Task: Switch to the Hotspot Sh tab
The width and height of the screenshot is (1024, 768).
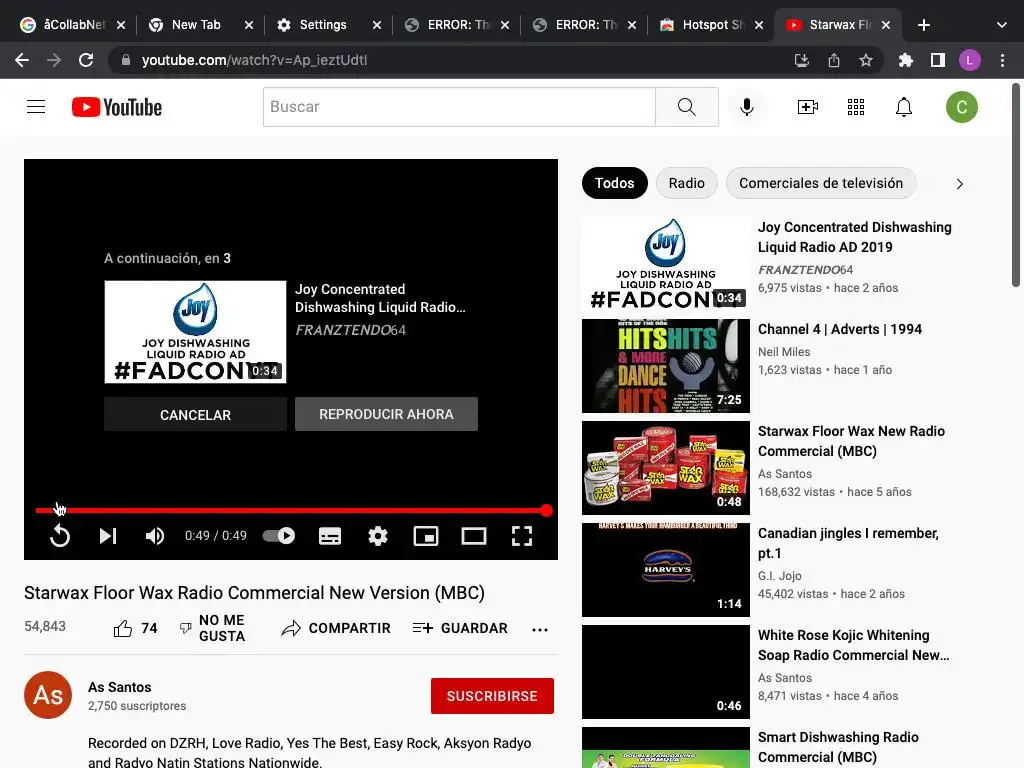Action: 712,25
